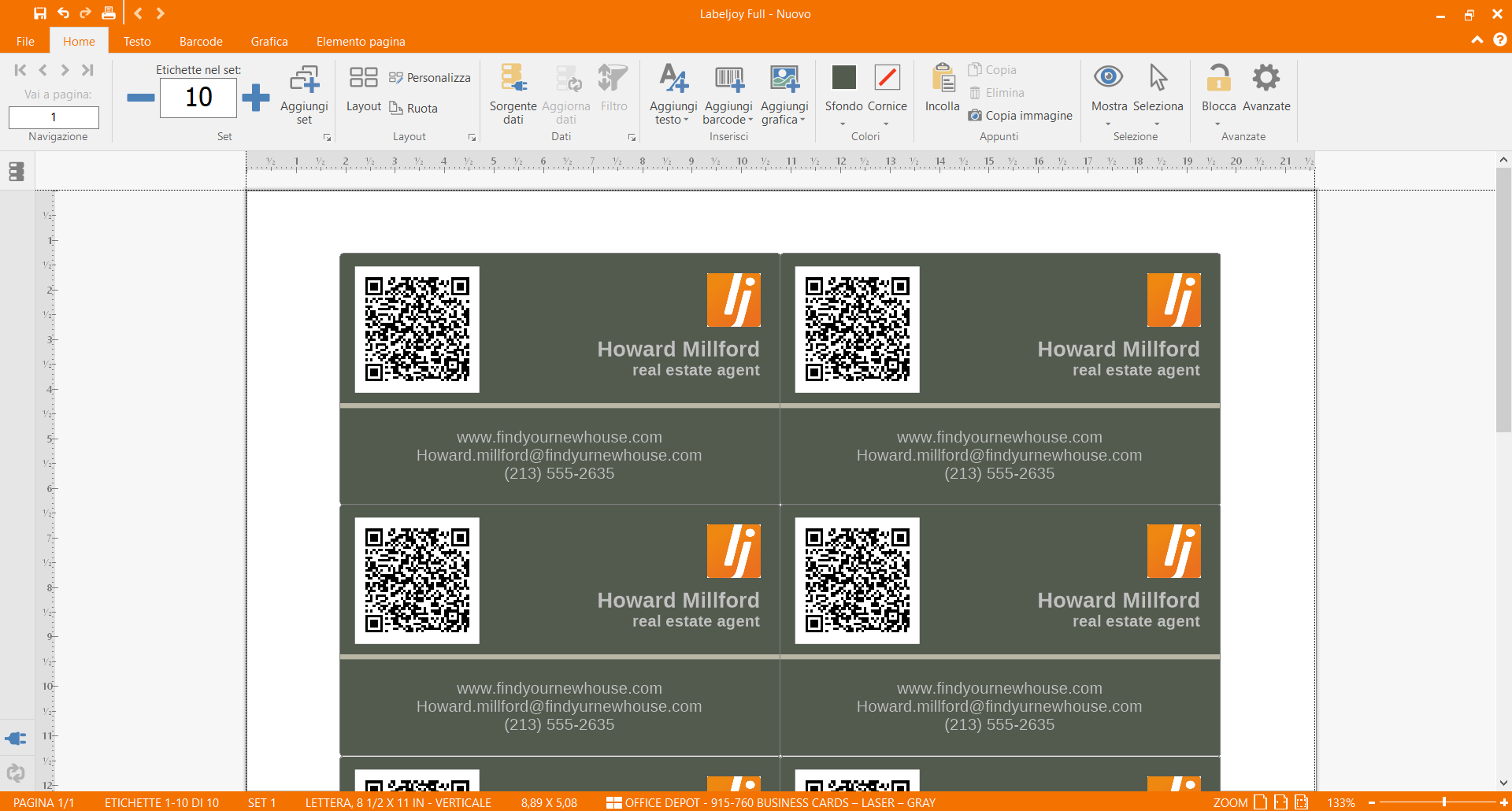Click Personalizza layout button
The height and width of the screenshot is (811, 1512).
point(430,77)
